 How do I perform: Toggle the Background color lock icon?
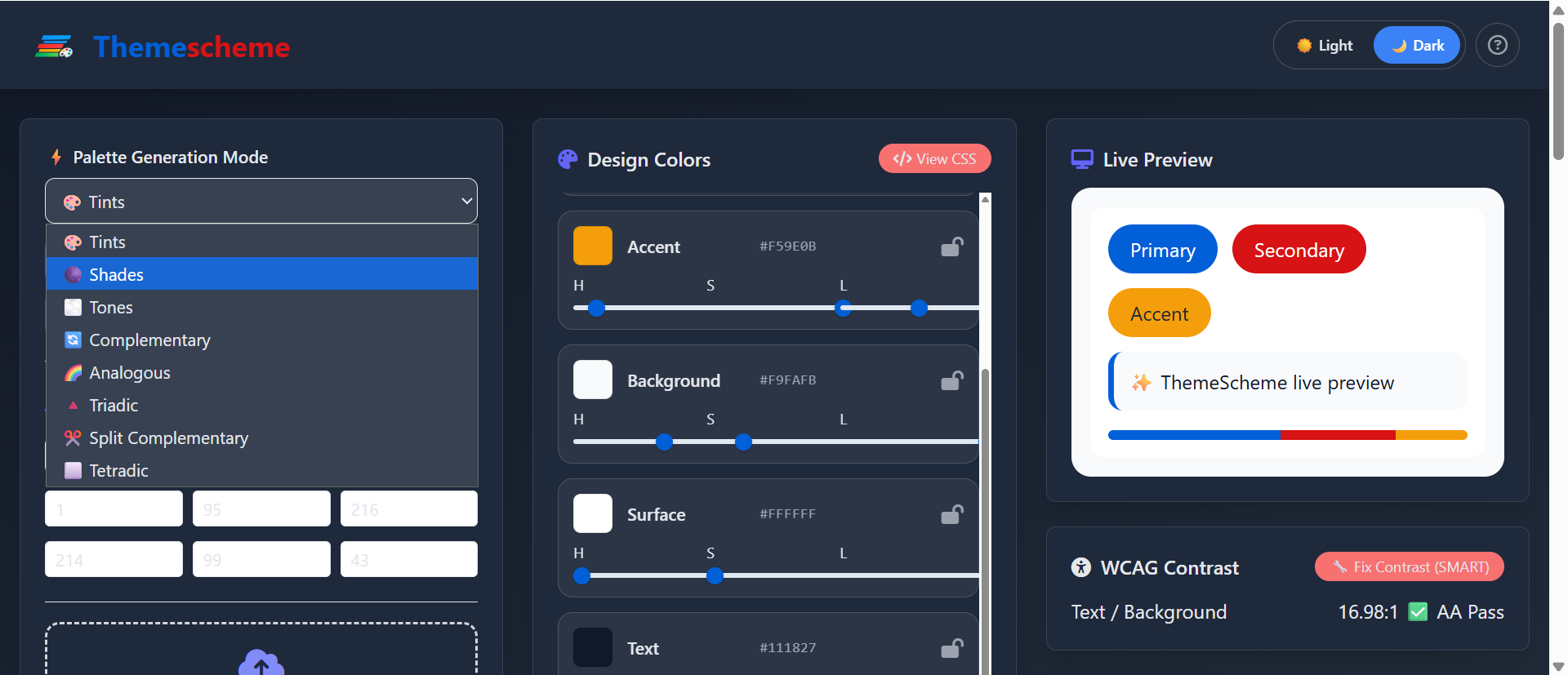[952, 380]
